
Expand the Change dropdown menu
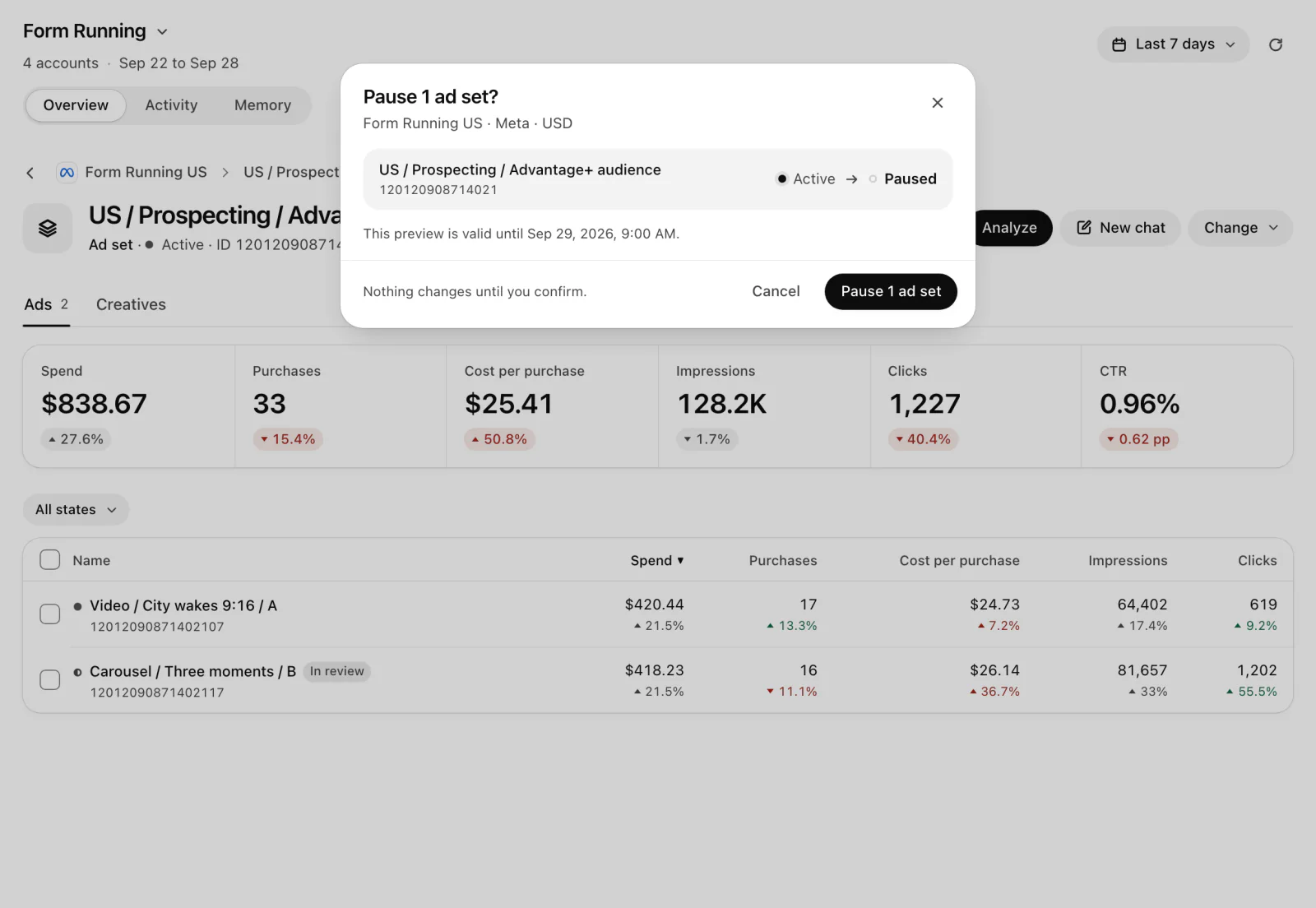[x=1240, y=228]
